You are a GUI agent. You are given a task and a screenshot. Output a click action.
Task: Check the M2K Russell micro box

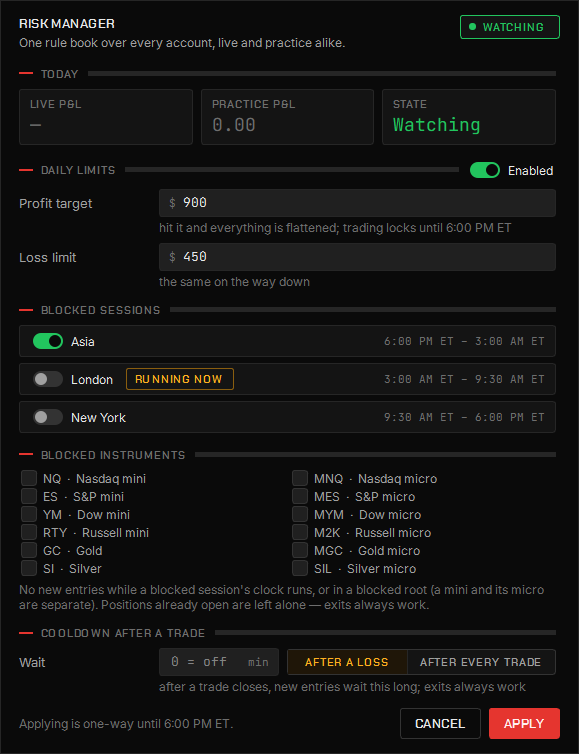300,532
